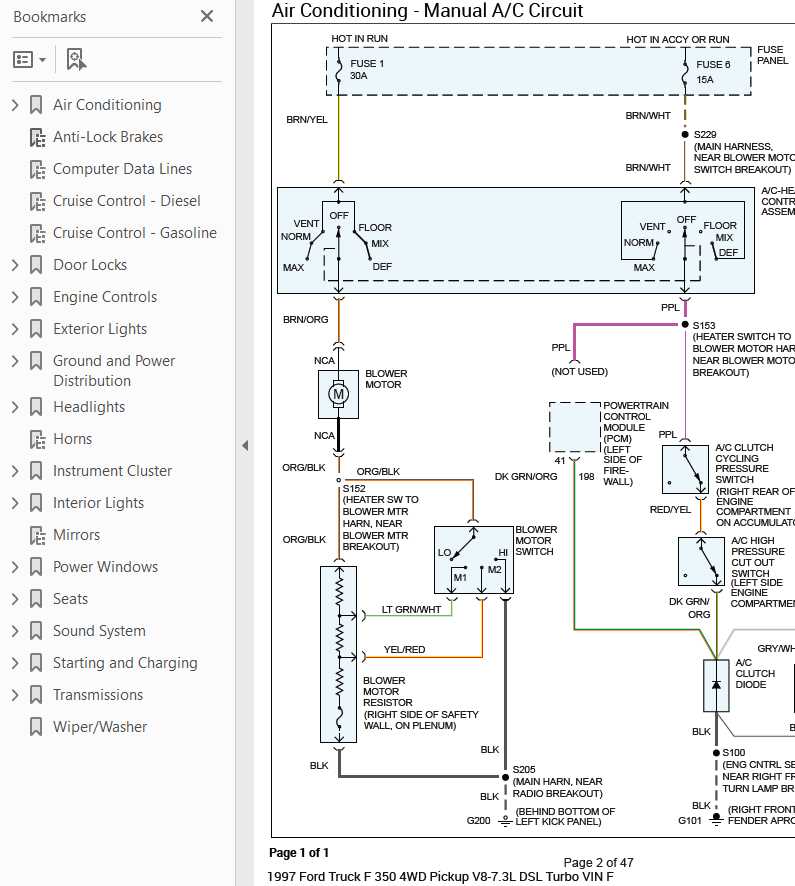Navigate to the Sound System bookmark
795x886 pixels.
pyautogui.click(x=99, y=631)
